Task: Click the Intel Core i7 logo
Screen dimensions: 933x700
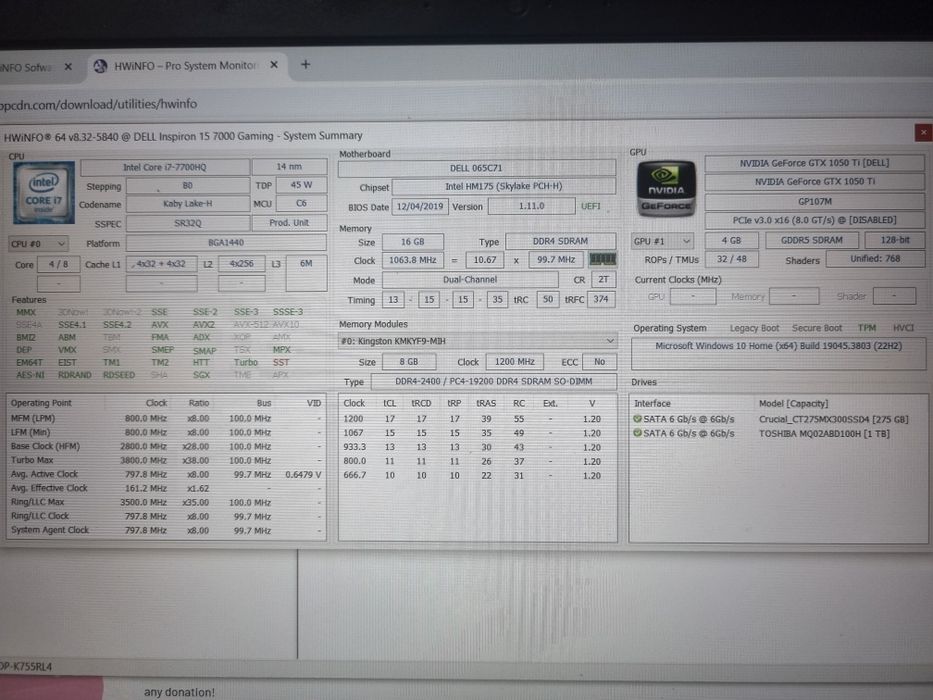Action: 43,192
